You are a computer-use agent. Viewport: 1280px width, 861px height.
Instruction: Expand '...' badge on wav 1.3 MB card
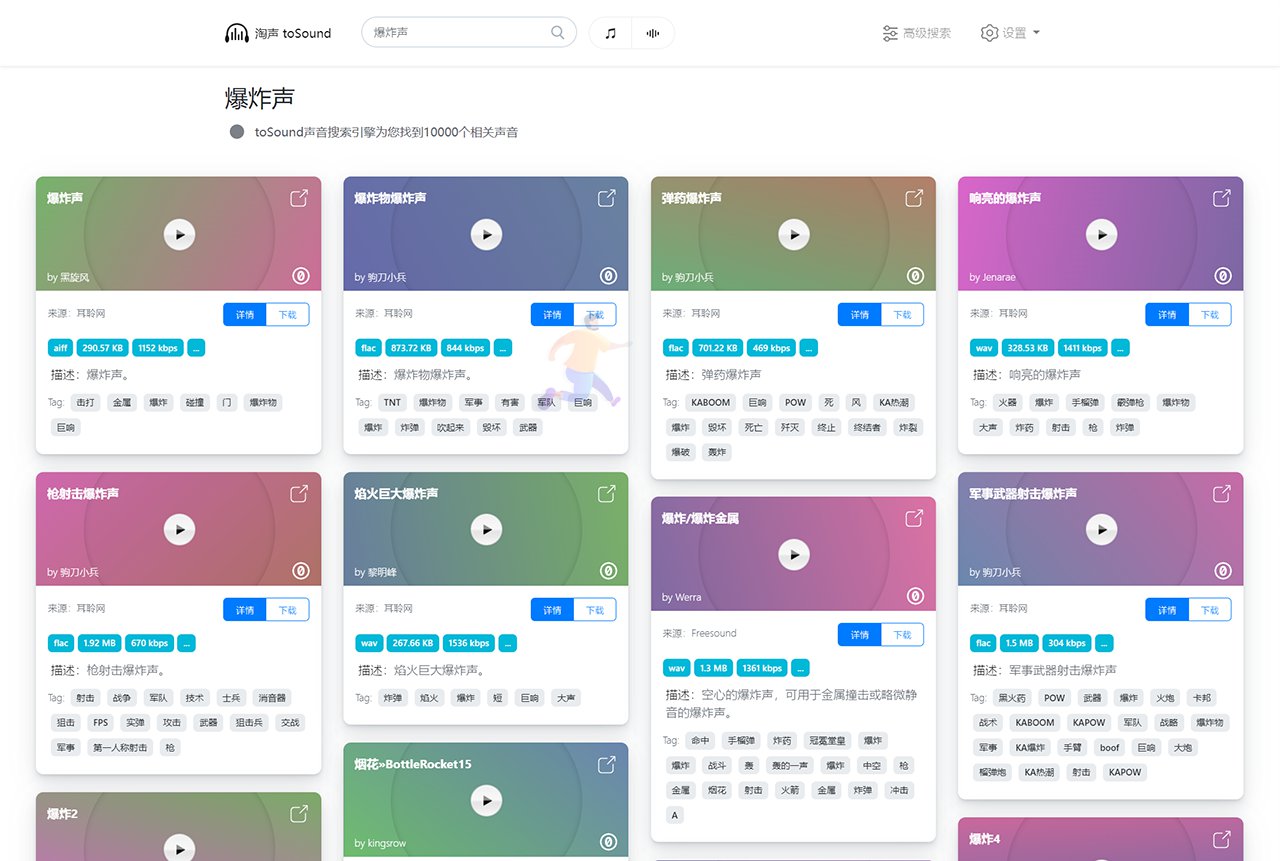(801, 668)
